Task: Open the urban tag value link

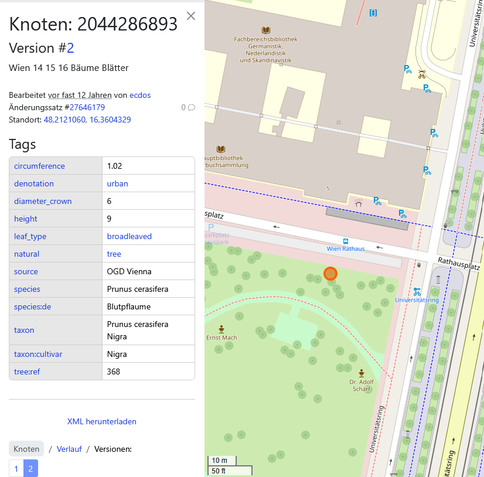Action: pyautogui.click(x=117, y=184)
